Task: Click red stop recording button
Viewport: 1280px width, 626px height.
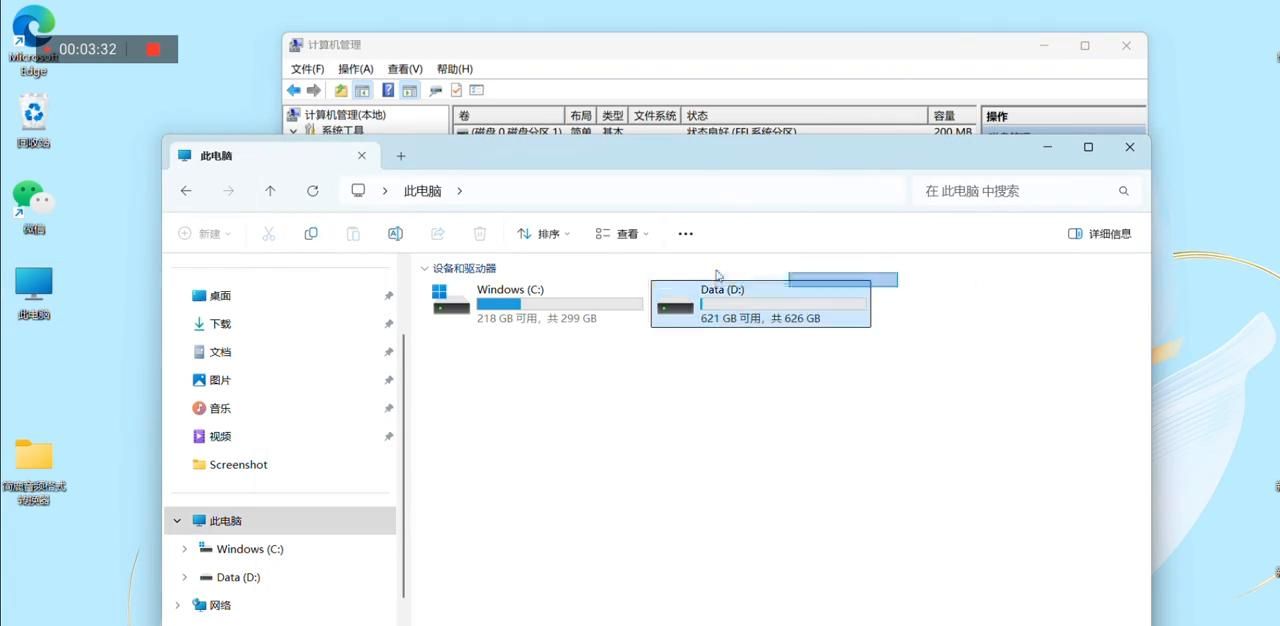Action: tap(153, 49)
